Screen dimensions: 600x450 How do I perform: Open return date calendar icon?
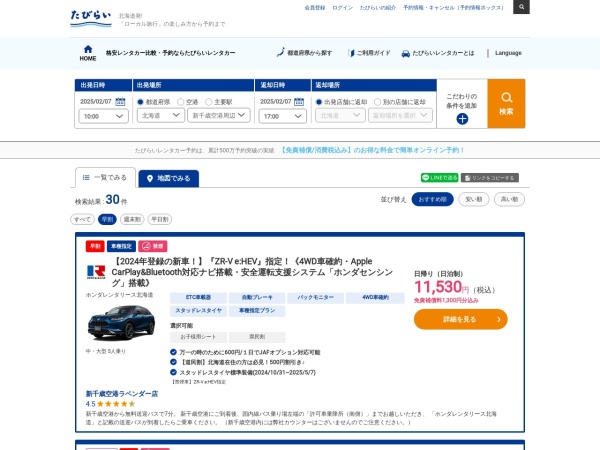[299, 101]
